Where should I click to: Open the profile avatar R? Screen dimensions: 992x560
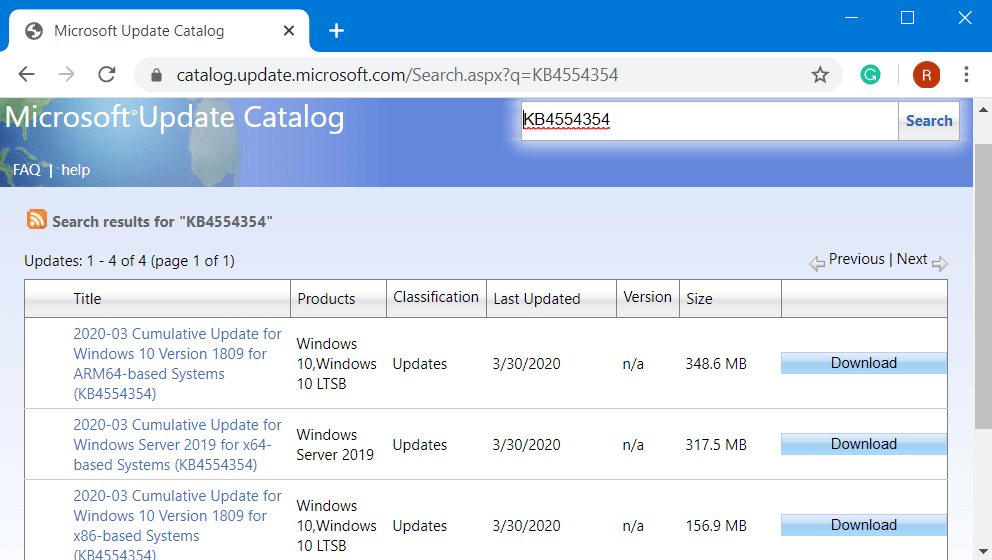point(926,75)
